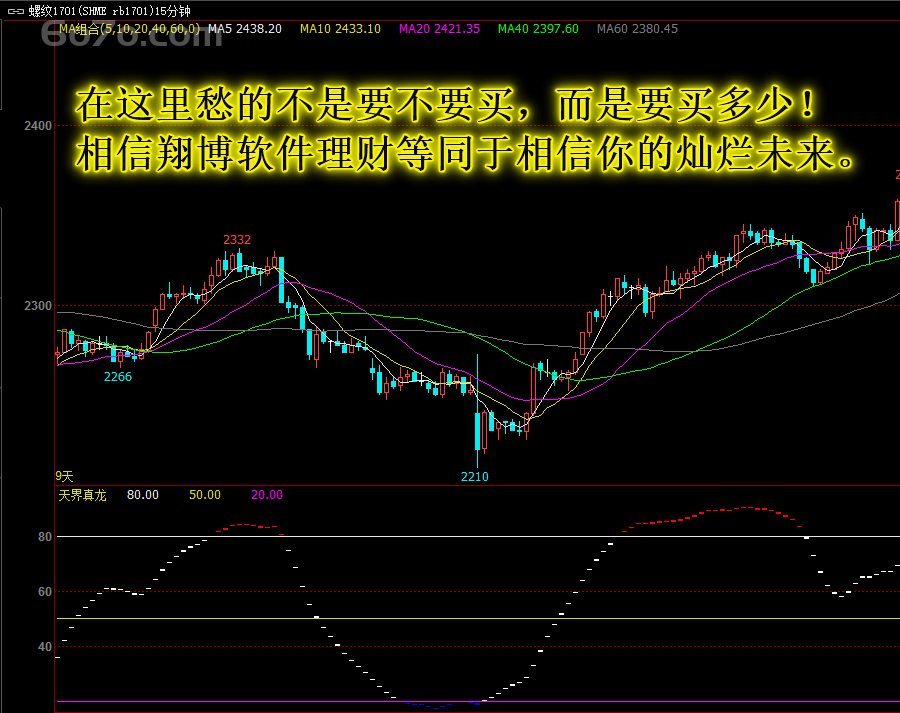Click the 60 level on indicator axis
Viewport: 900px width, 713px height.
pyautogui.click(x=45, y=592)
